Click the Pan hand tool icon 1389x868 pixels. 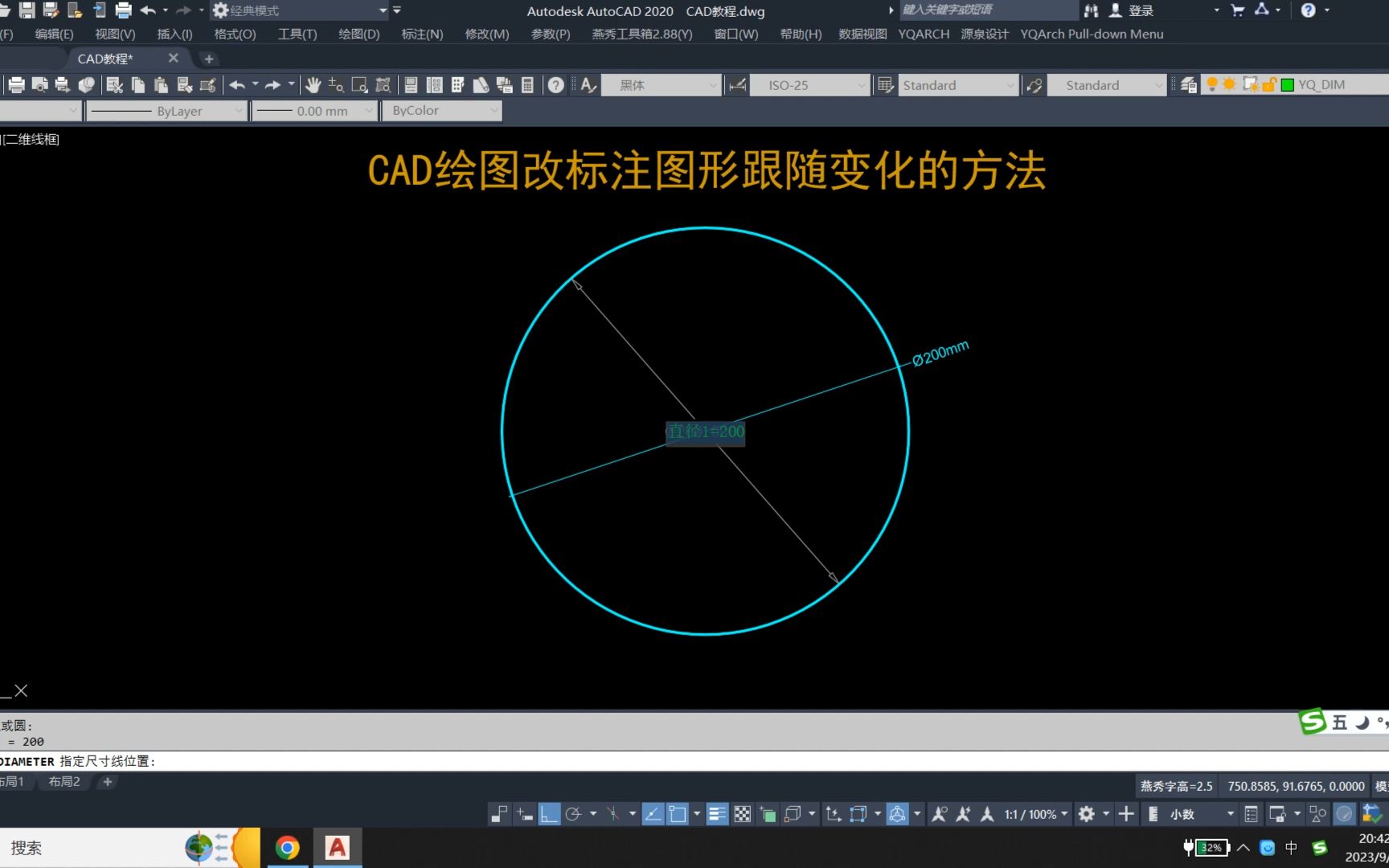click(x=313, y=85)
